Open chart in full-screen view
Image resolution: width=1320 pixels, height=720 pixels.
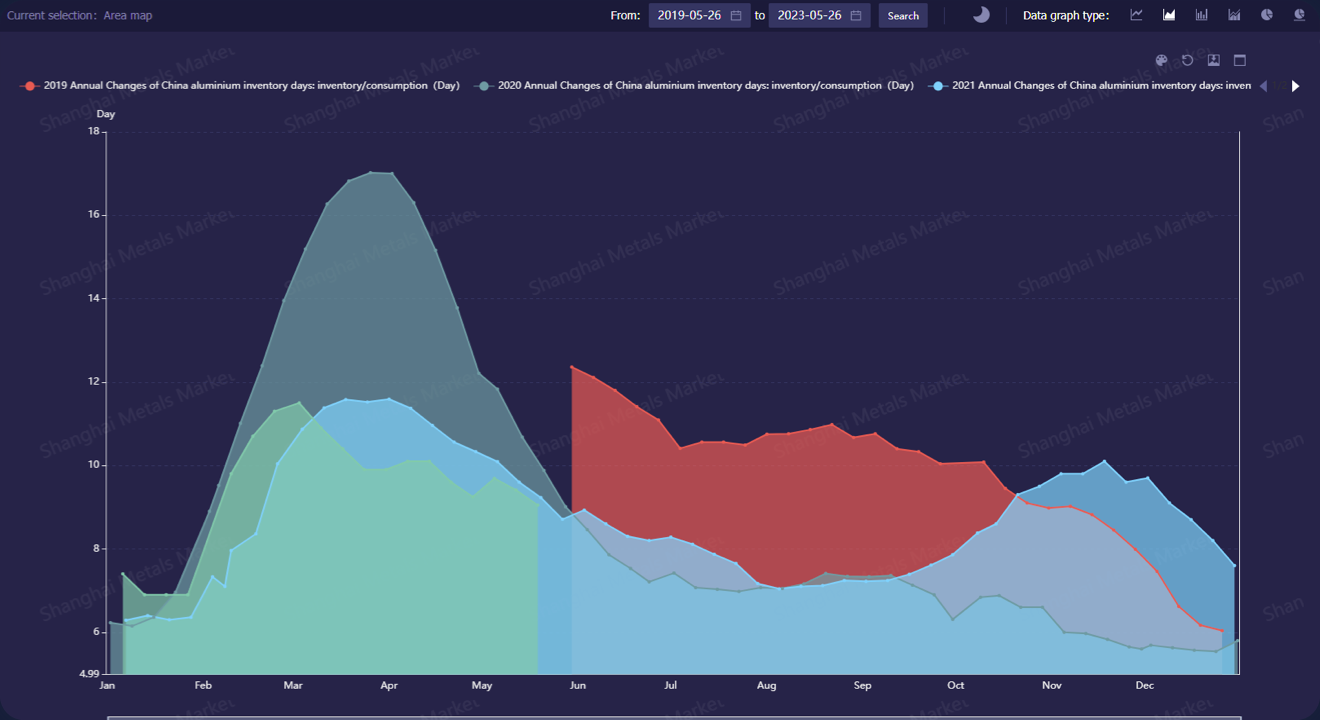[x=1239, y=60]
